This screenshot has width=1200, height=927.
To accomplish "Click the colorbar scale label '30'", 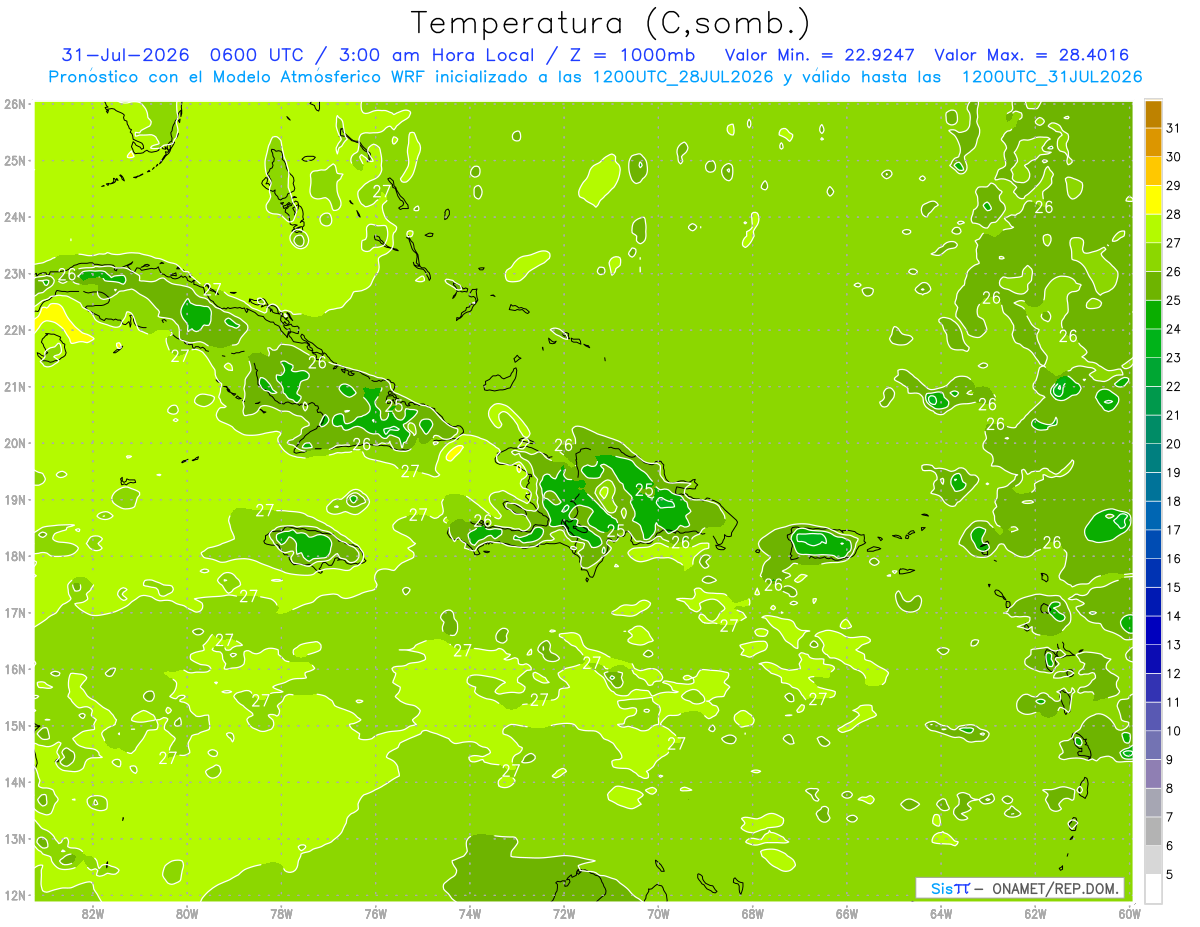I will click(x=1174, y=157).
